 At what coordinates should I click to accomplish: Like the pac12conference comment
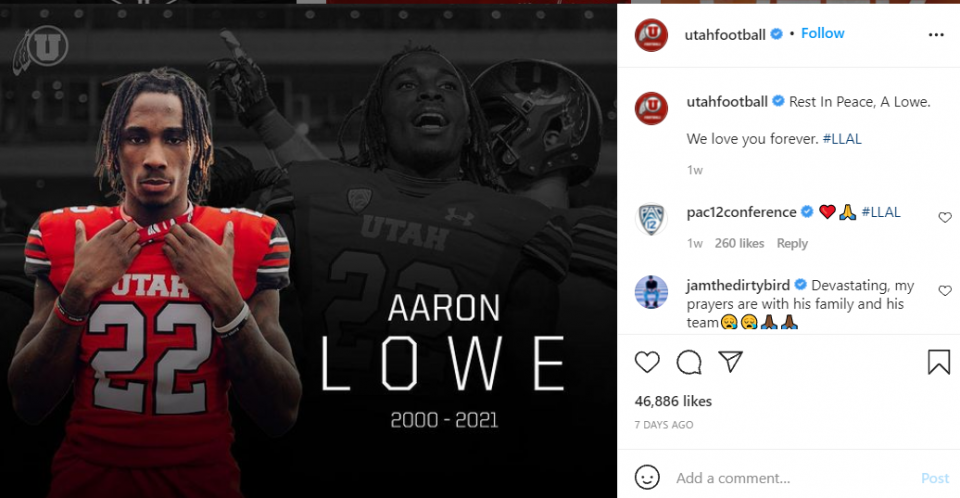click(945, 217)
